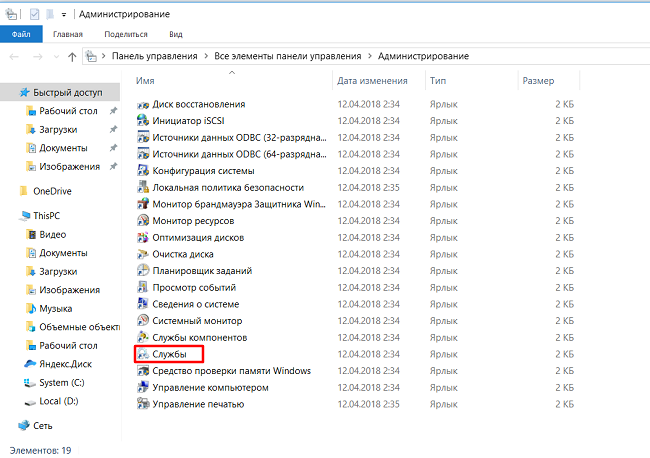The image size is (650, 458).
Task: Click the Управление компьютером icon
Action: (x=142, y=387)
